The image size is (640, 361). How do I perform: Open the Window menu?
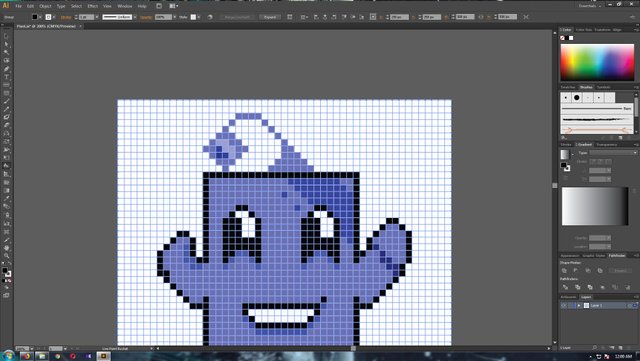[124, 6]
